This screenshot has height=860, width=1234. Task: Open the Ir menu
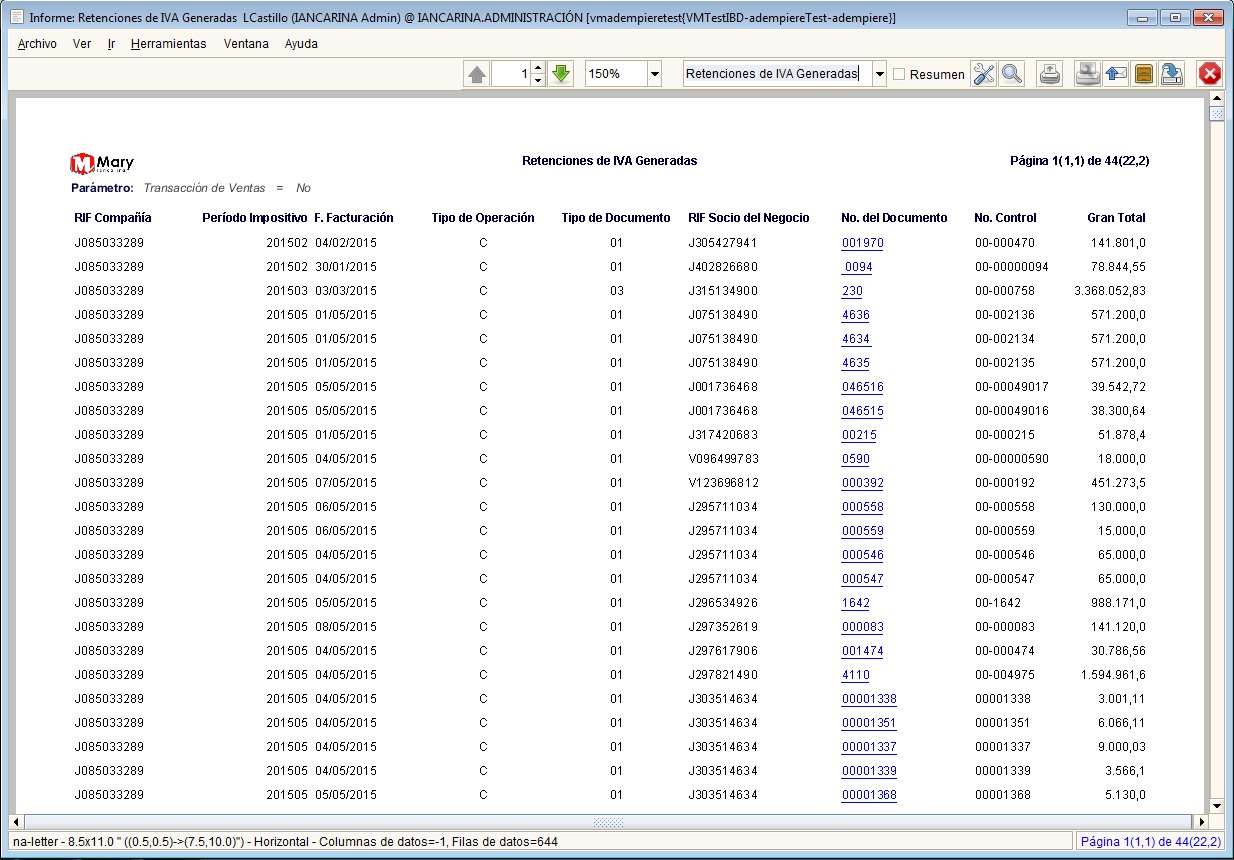[111, 44]
